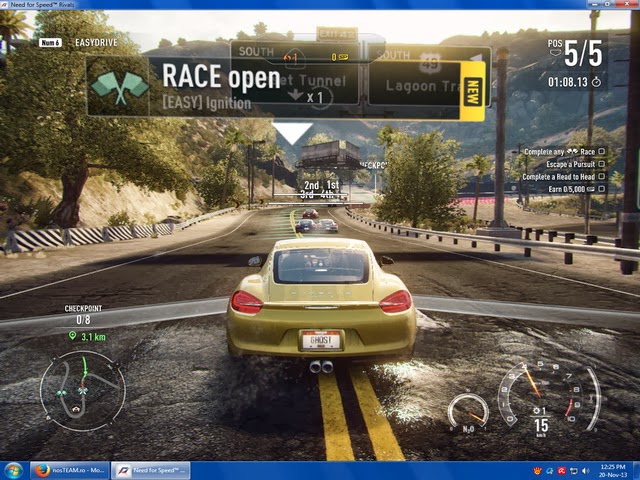
Task: Click the Escape a Pursuit objective text
Action: coord(571,164)
